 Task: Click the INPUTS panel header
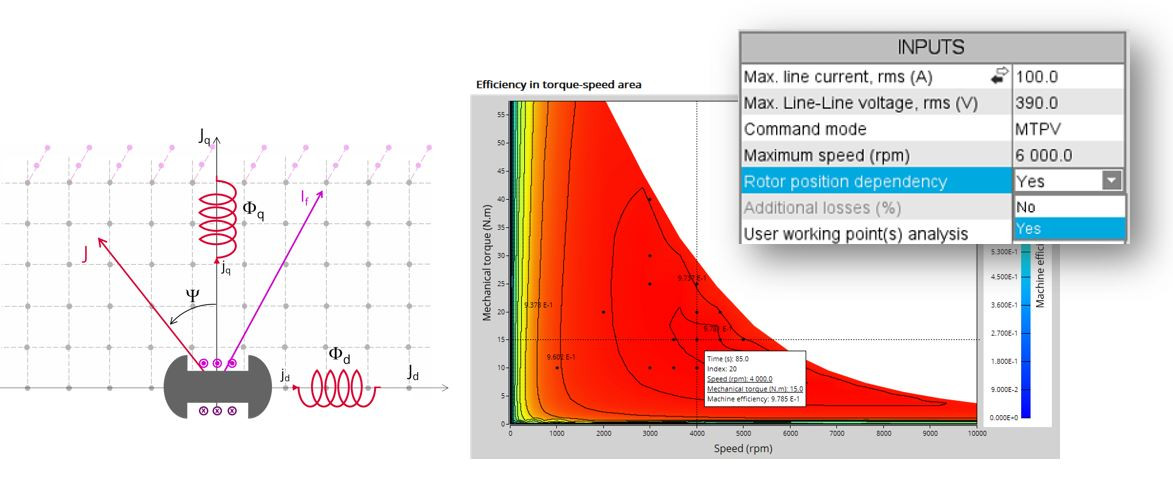[931, 48]
